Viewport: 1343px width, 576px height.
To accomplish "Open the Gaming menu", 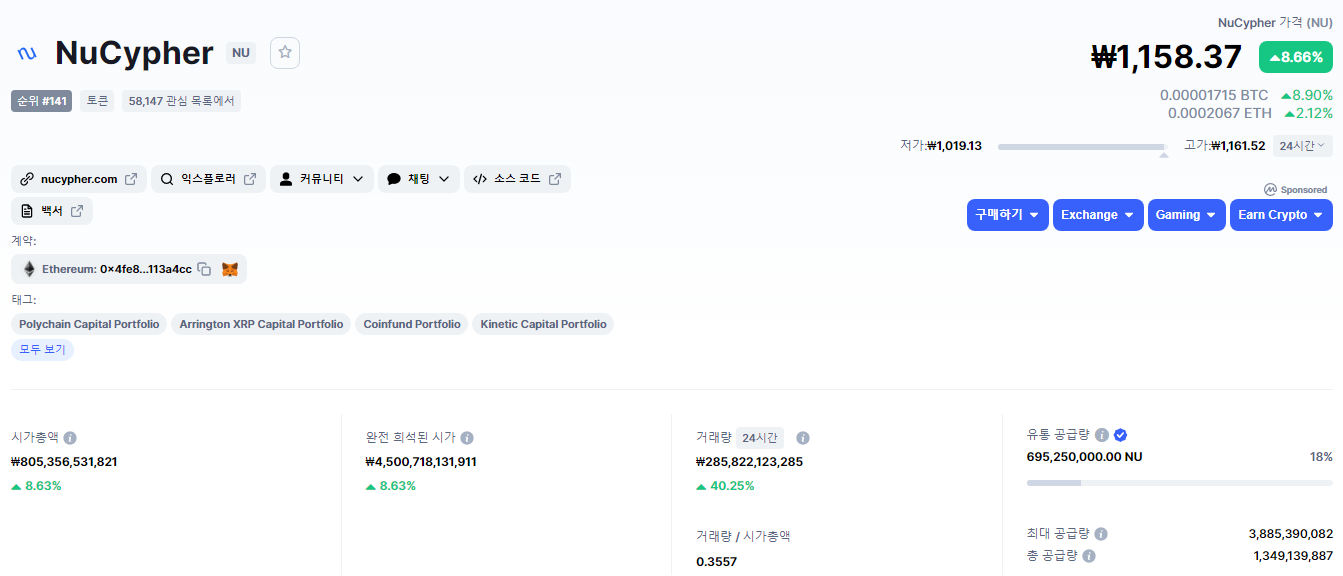I will [1186, 215].
